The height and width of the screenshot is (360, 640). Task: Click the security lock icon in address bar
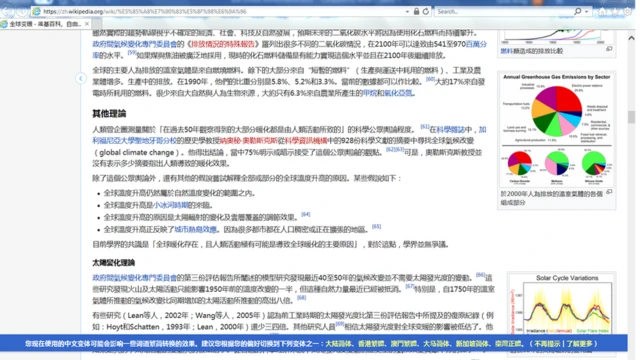click(416, 11)
